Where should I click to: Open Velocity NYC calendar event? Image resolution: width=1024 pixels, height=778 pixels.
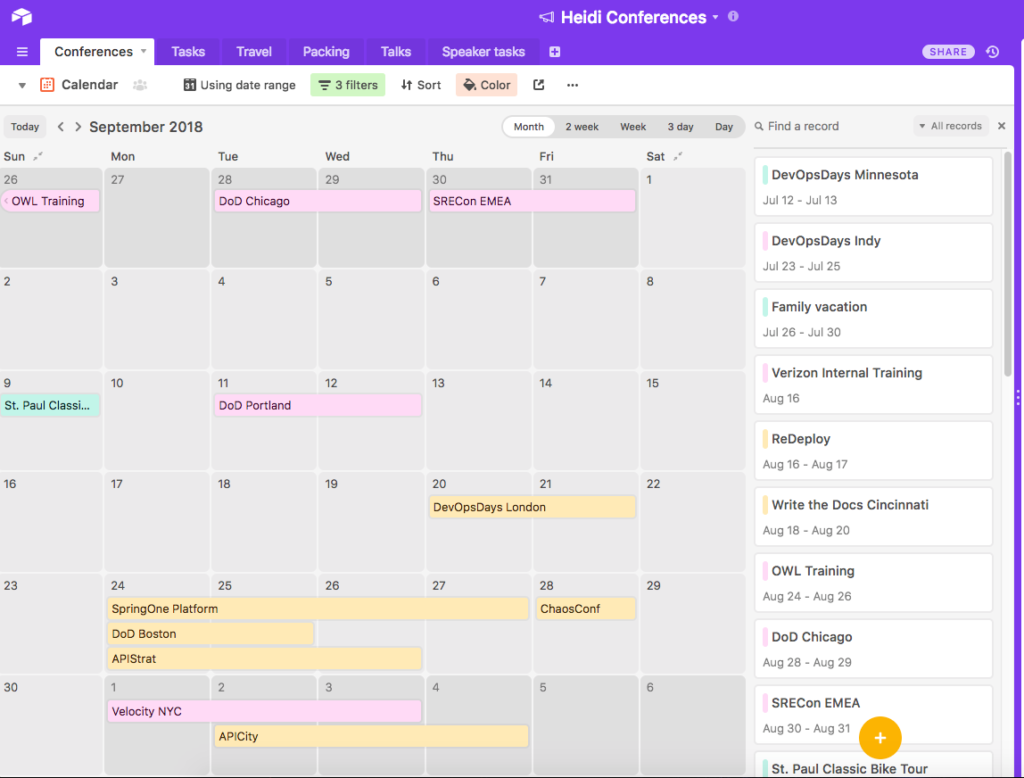(x=264, y=711)
